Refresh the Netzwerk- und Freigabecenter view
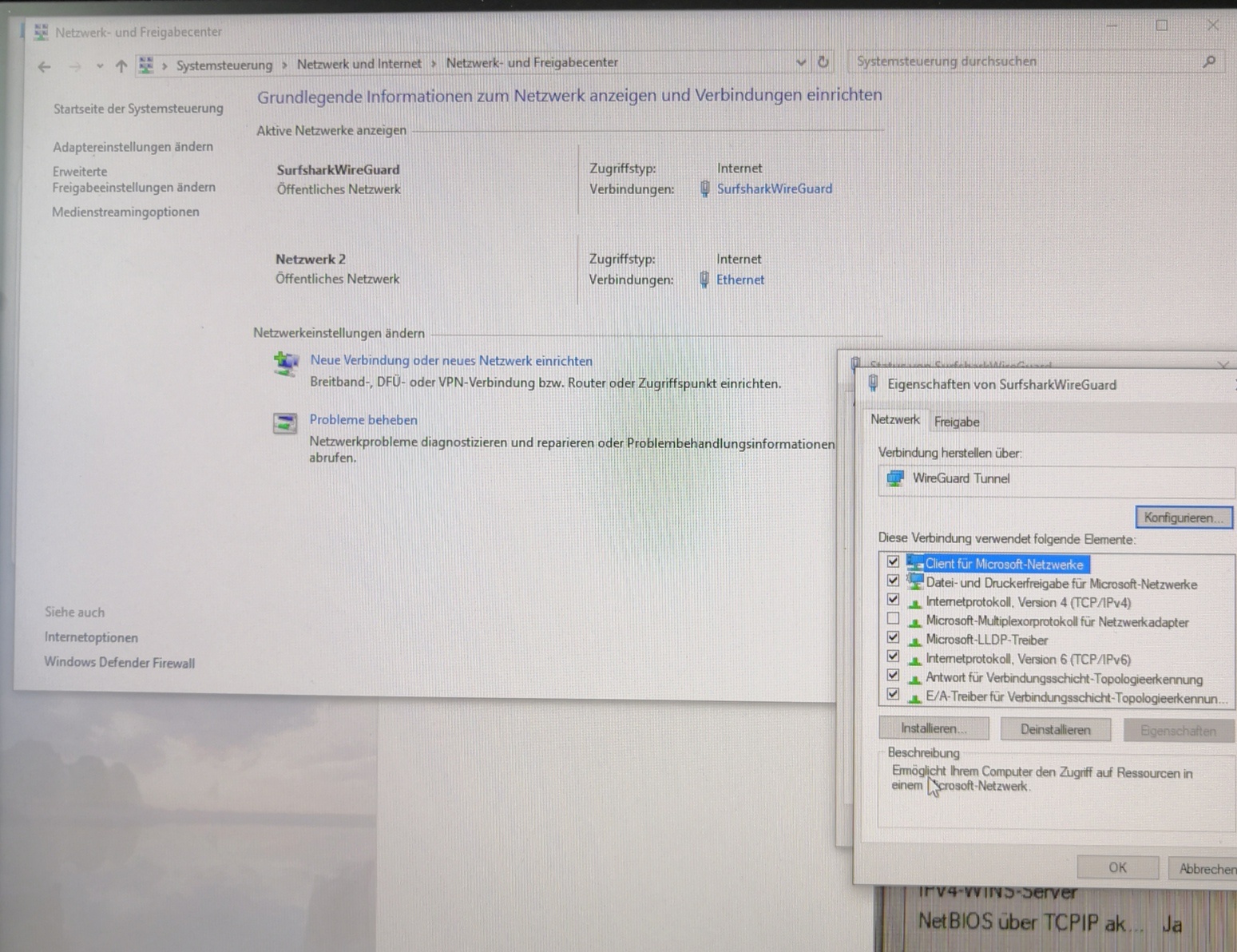The width and height of the screenshot is (1237, 952). coord(823,61)
